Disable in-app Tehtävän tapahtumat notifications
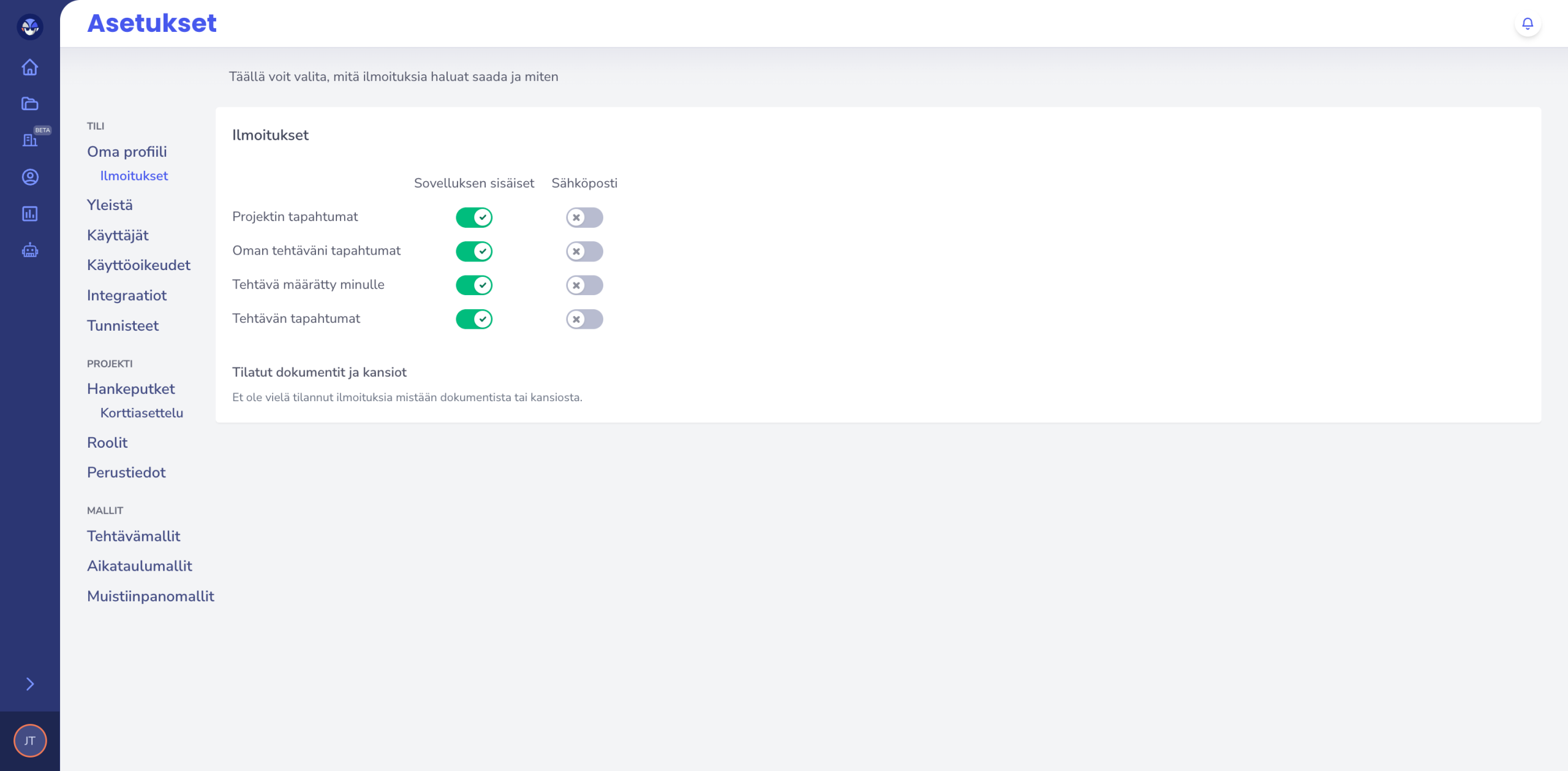This screenshot has width=1568, height=771. click(x=474, y=319)
